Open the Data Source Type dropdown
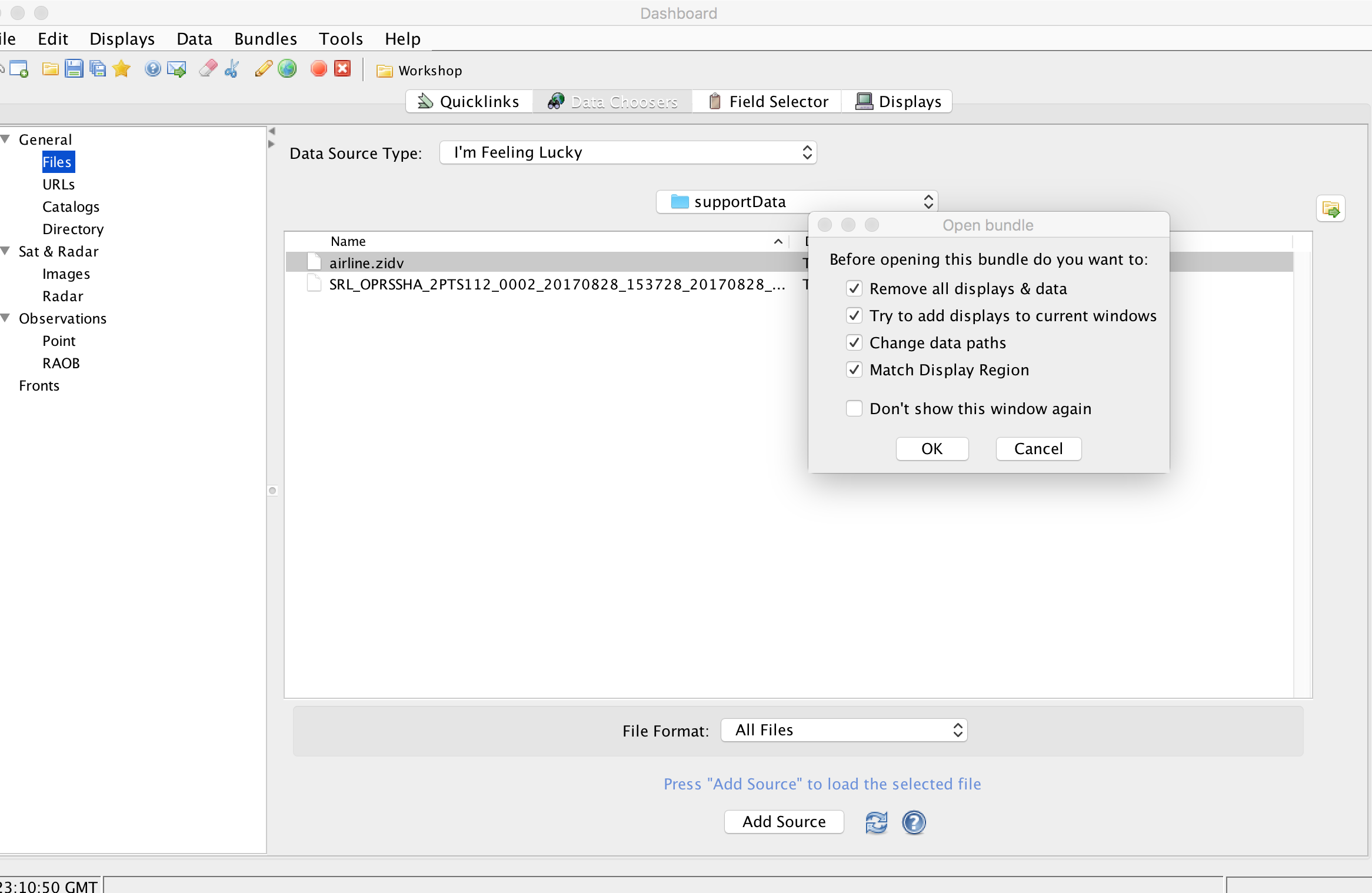Viewport: 1372px width, 893px height. (x=628, y=152)
